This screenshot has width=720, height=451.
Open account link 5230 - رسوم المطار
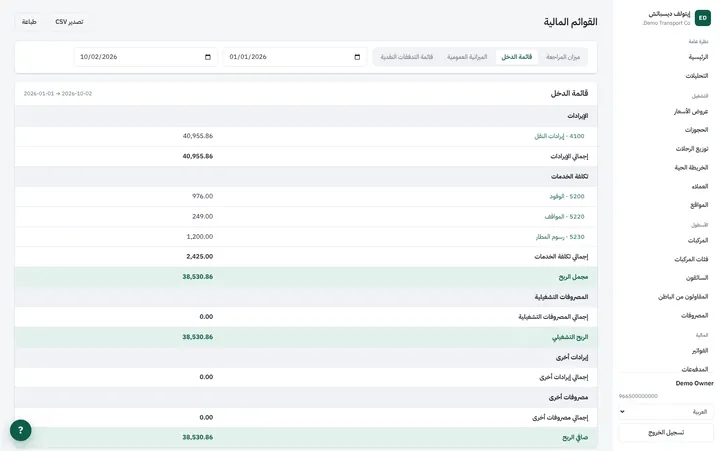point(560,237)
